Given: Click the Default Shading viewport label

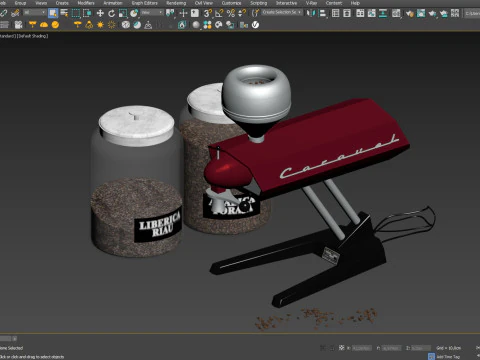Looking at the screenshot, I should [x=33, y=36].
